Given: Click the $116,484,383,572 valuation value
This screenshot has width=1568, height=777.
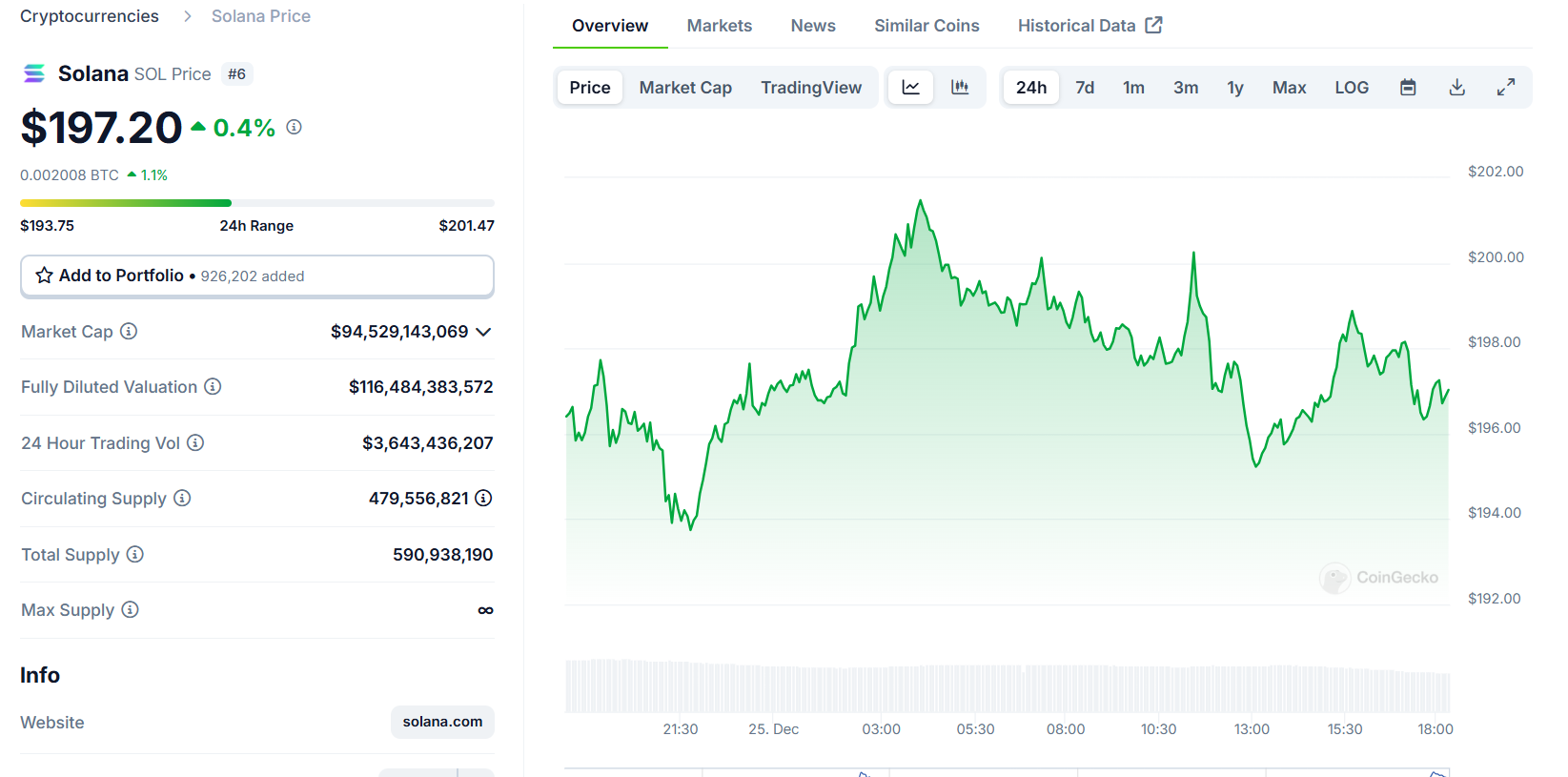Looking at the screenshot, I should pyautogui.click(x=421, y=387).
